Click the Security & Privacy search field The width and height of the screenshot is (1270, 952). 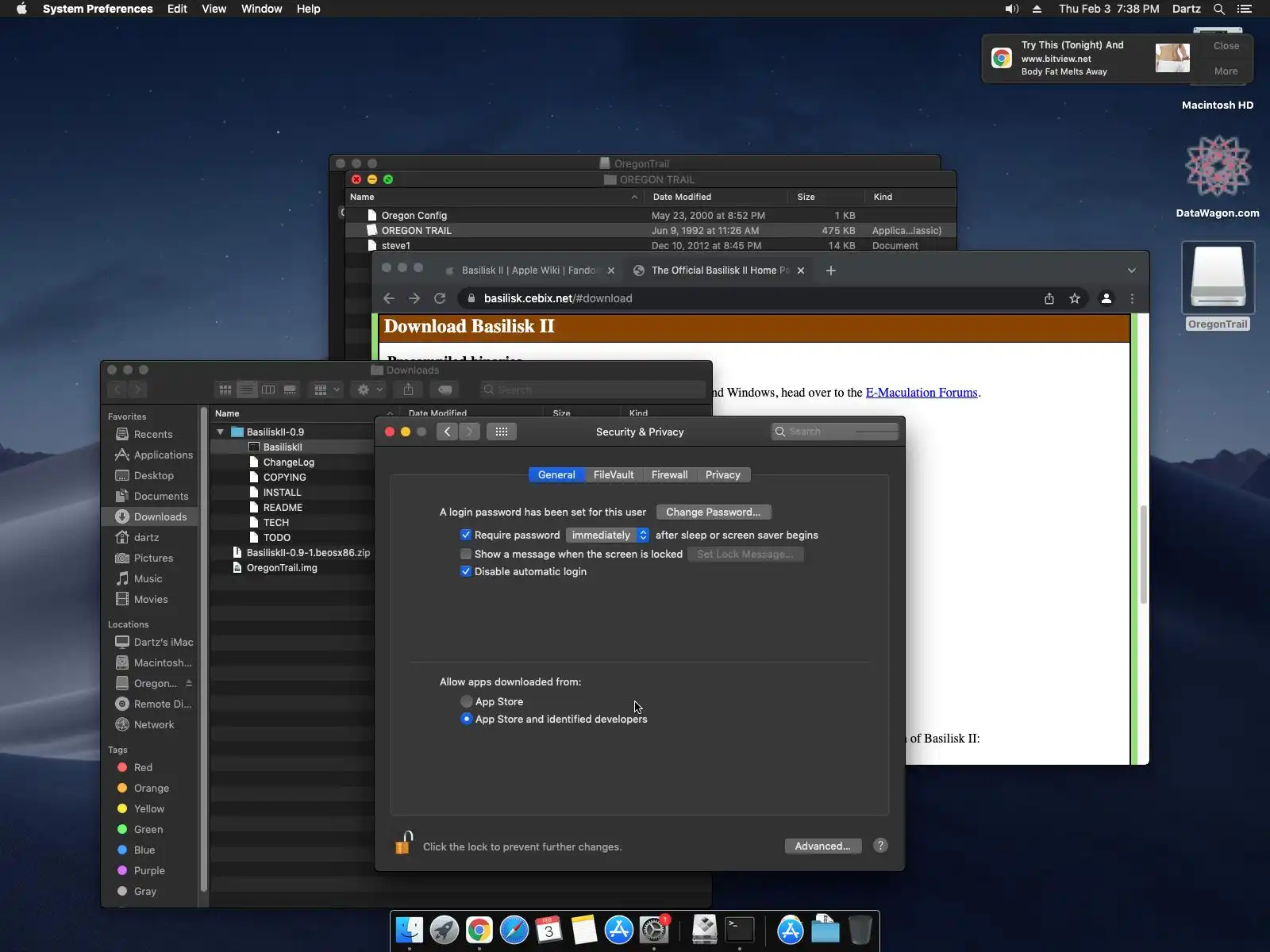(834, 432)
